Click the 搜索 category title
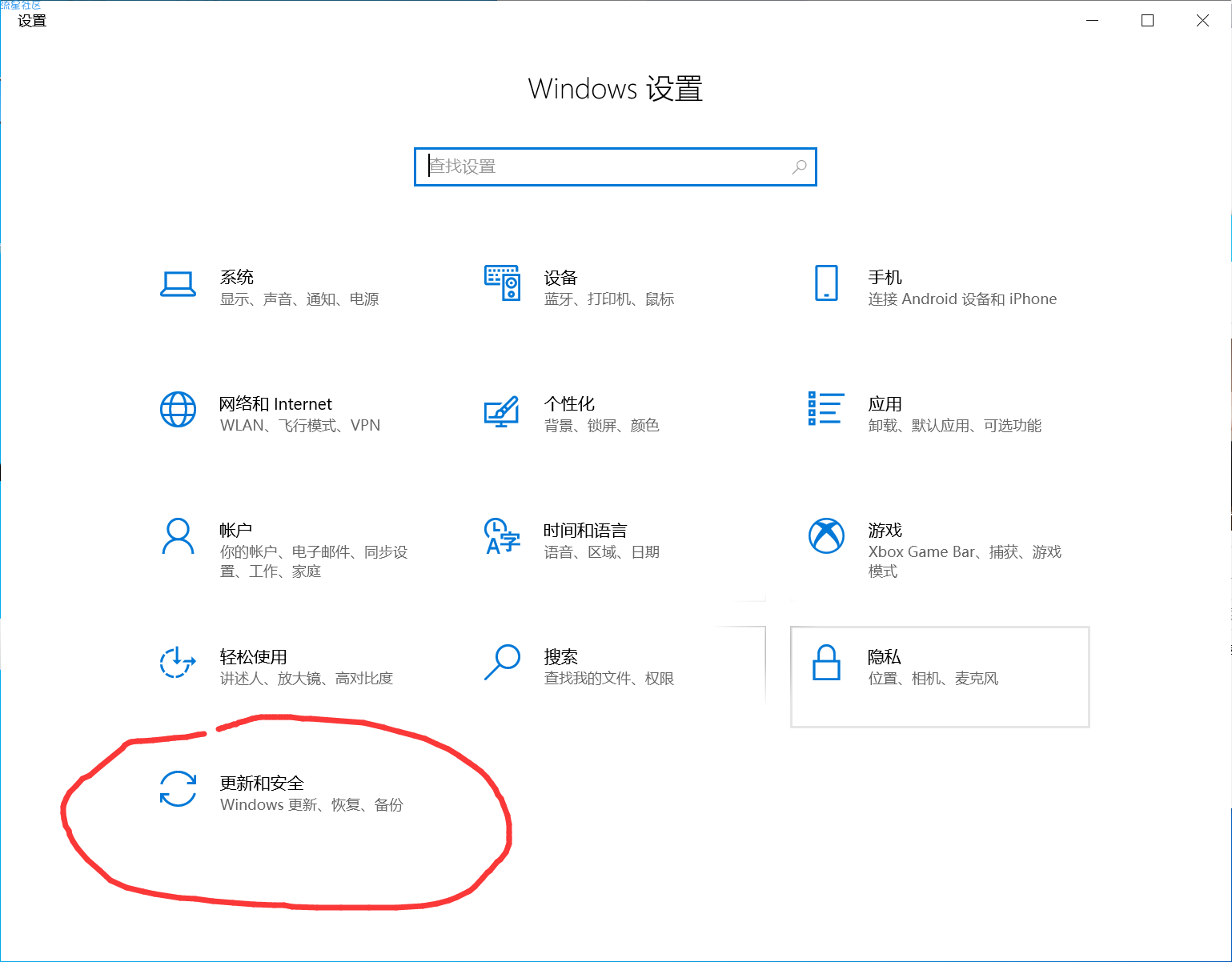The height and width of the screenshot is (962, 1232). click(x=560, y=656)
